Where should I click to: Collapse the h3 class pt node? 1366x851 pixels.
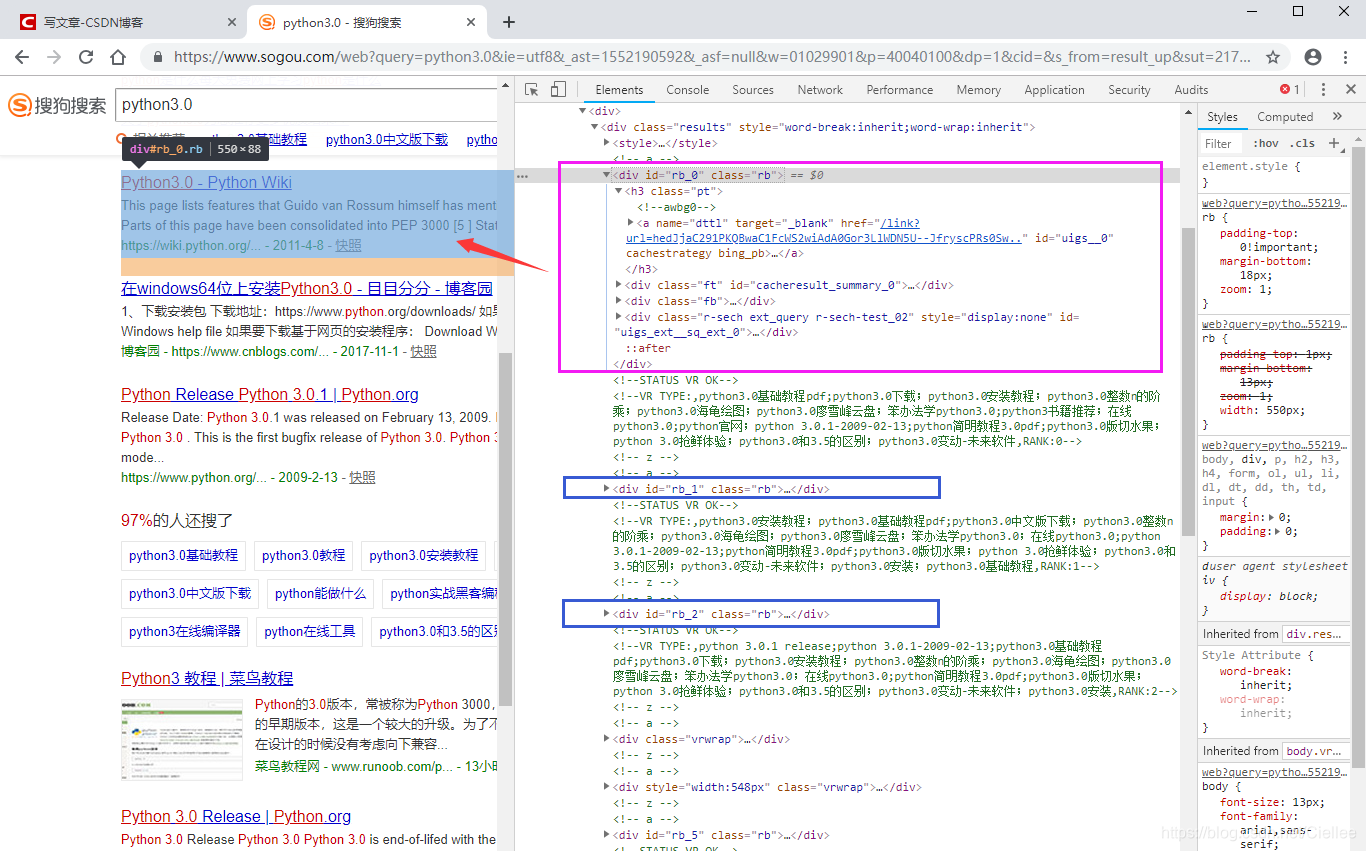click(619, 191)
